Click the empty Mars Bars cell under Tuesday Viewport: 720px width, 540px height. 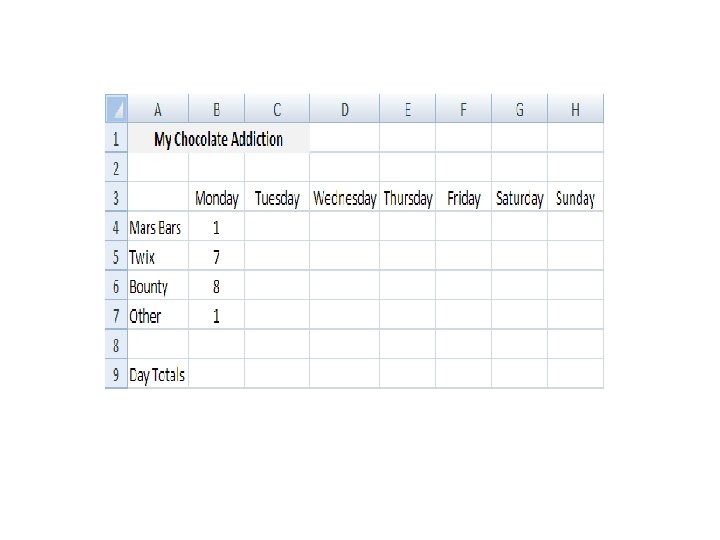(x=277, y=226)
